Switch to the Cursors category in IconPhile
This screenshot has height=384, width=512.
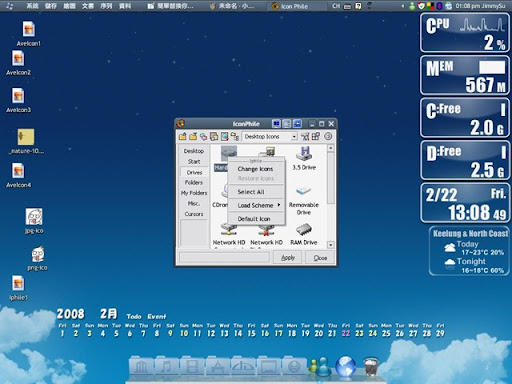pos(194,214)
